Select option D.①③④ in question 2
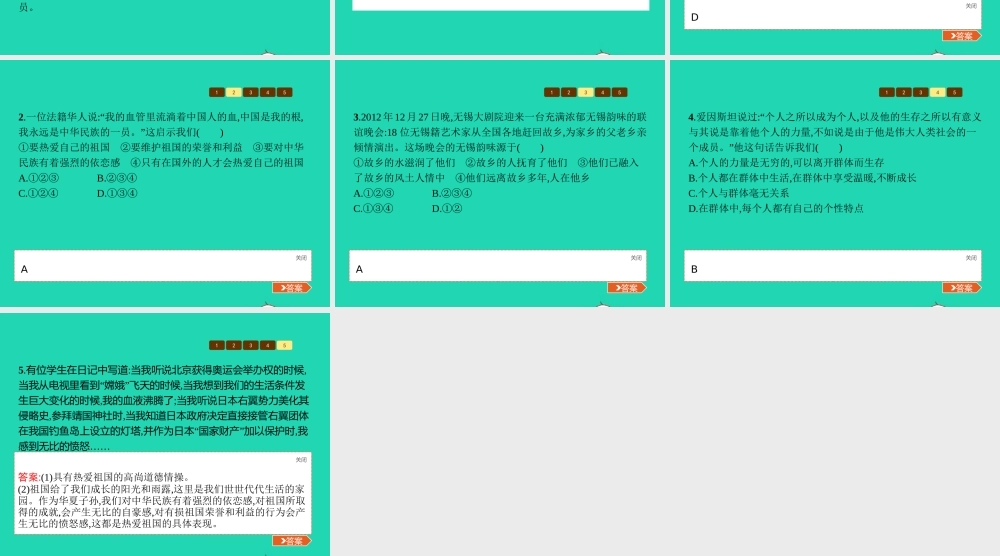1000x556 pixels. [117, 193]
